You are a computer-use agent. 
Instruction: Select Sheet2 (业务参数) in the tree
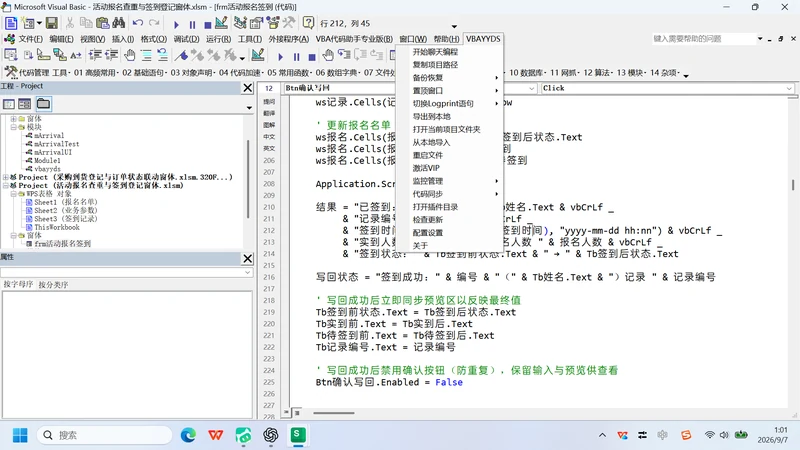click(65, 210)
